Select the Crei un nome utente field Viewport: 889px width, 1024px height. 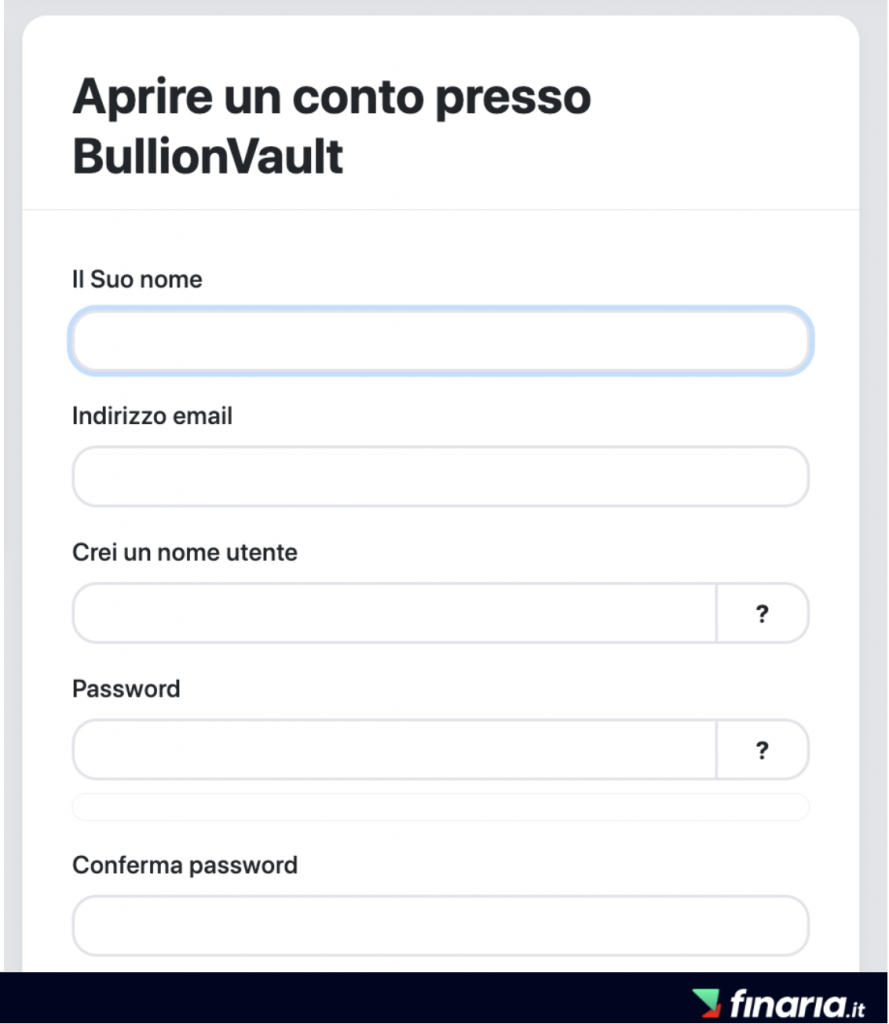(x=395, y=613)
